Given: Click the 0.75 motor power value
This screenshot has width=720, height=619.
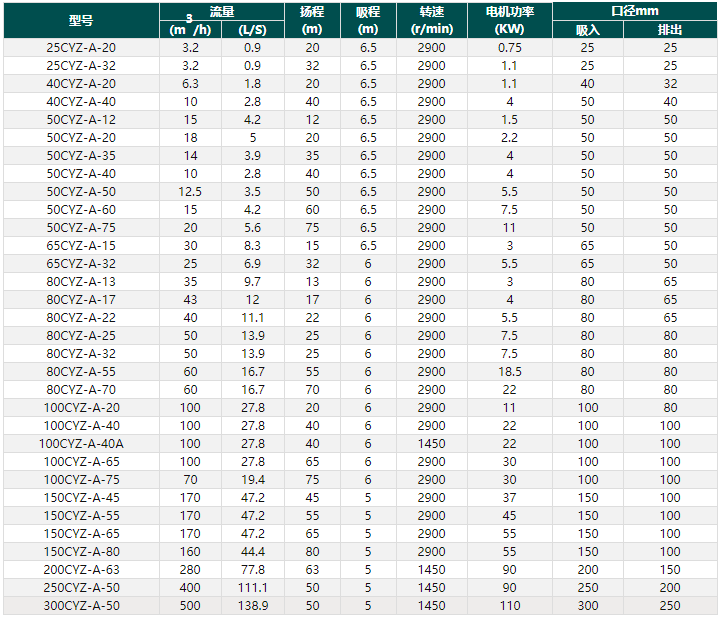Looking at the screenshot, I should 509,47.
